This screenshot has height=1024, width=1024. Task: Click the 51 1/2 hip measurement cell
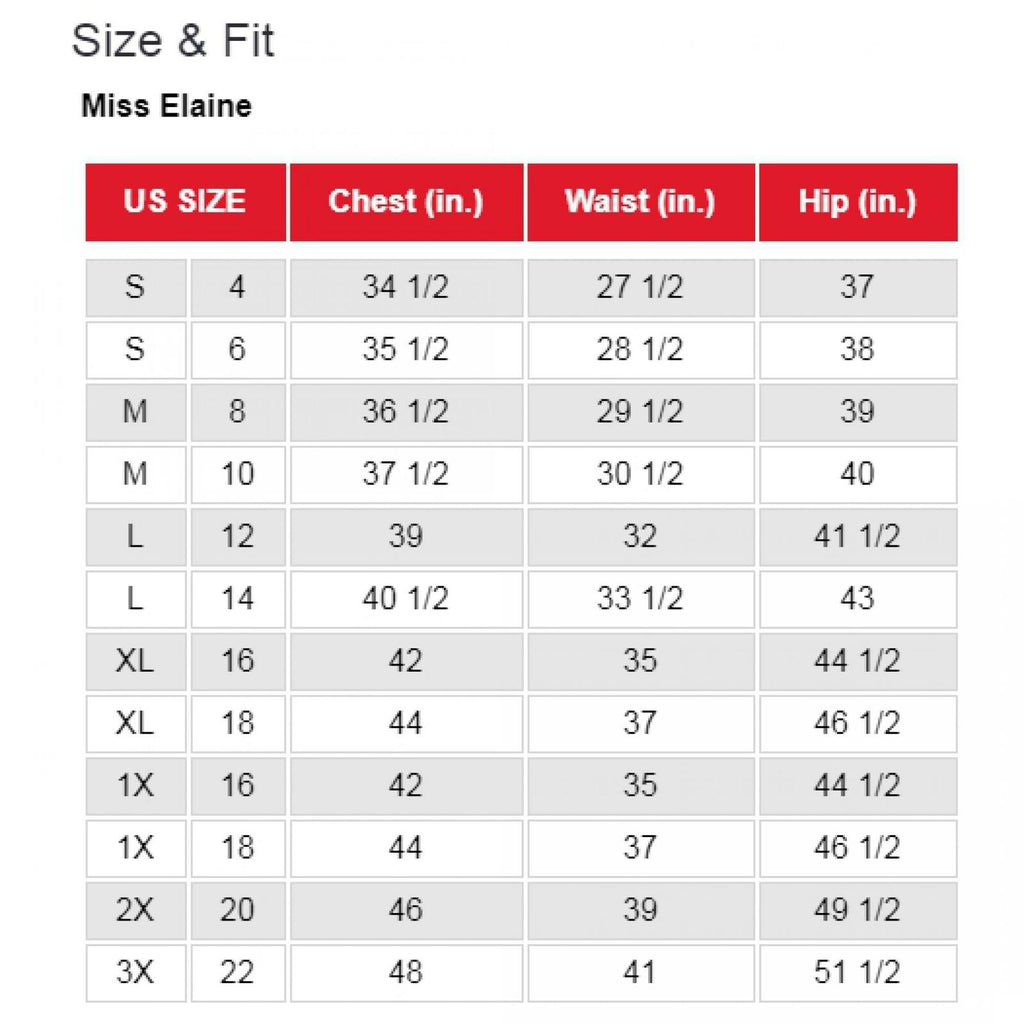[x=857, y=972]
